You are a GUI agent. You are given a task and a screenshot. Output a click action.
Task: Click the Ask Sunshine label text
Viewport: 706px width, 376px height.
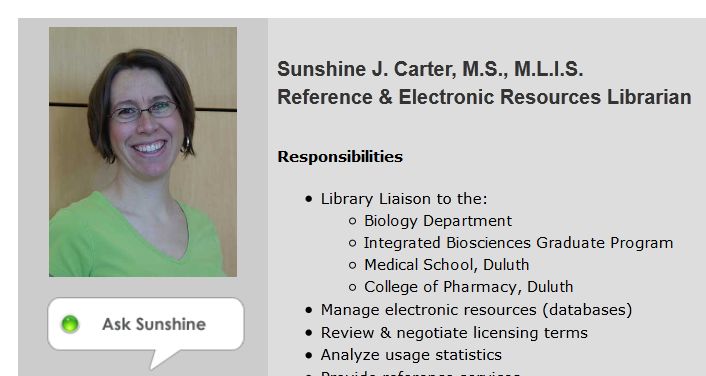point(154,324)
